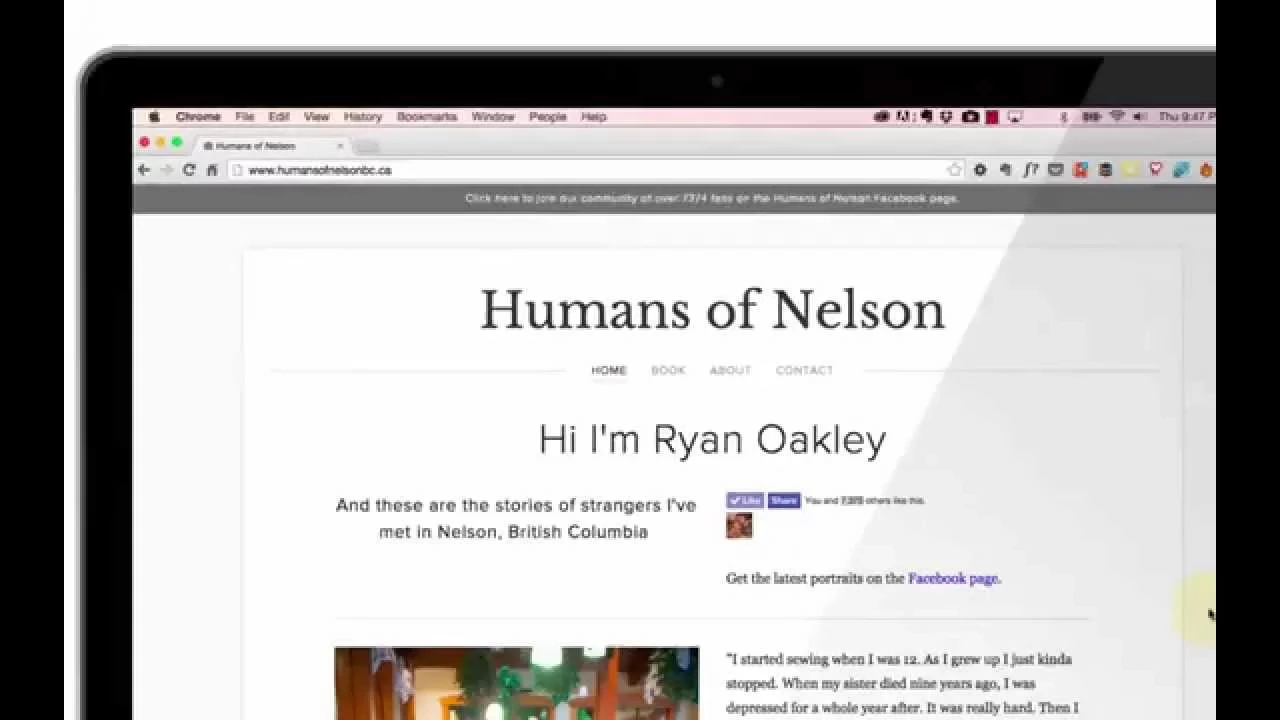This screenshot has width=1280, height=720.
Task: Click the orange extension icon at toolbar end
Action: 1206,170
